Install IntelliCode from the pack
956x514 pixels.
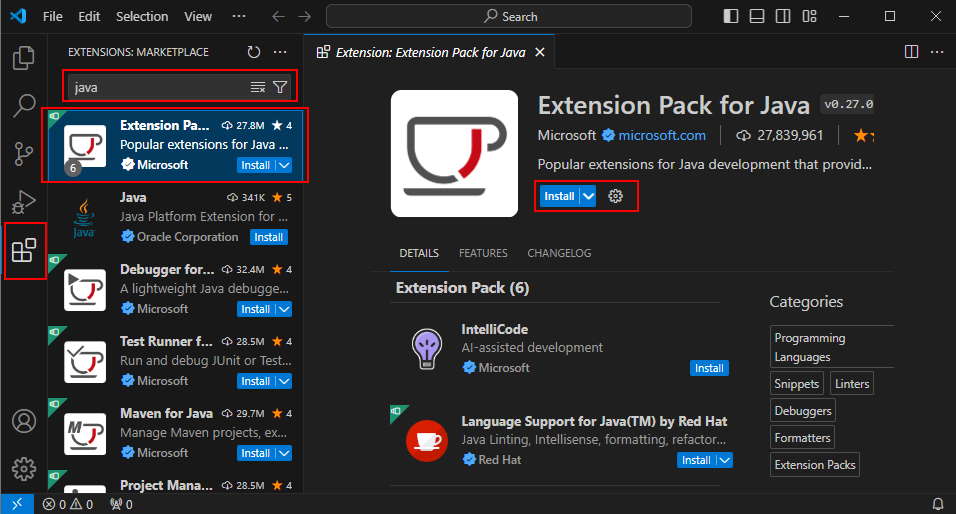click(x=709, y=368)
